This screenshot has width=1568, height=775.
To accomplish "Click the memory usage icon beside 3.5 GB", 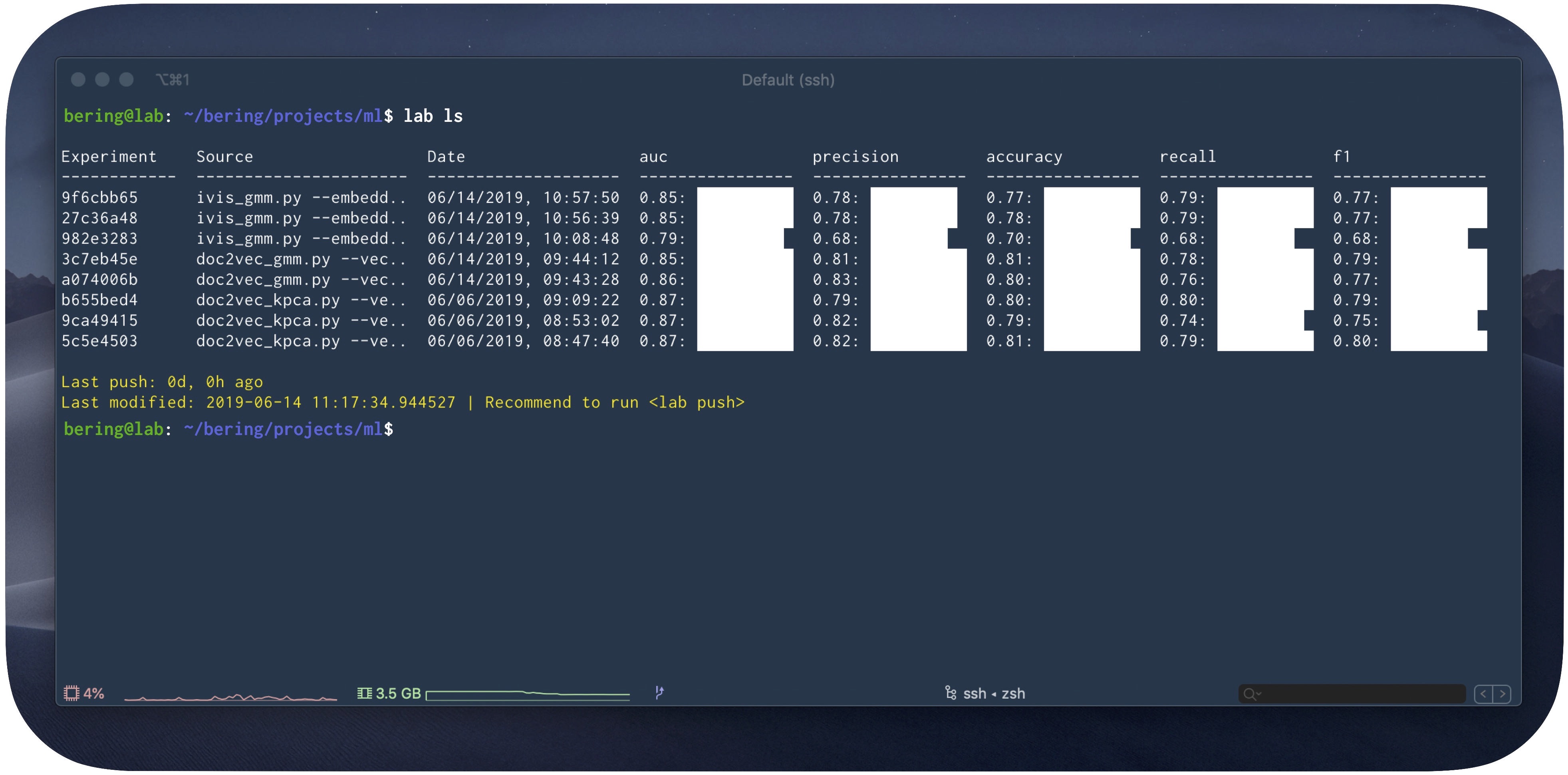I will [x=364, y=693].
